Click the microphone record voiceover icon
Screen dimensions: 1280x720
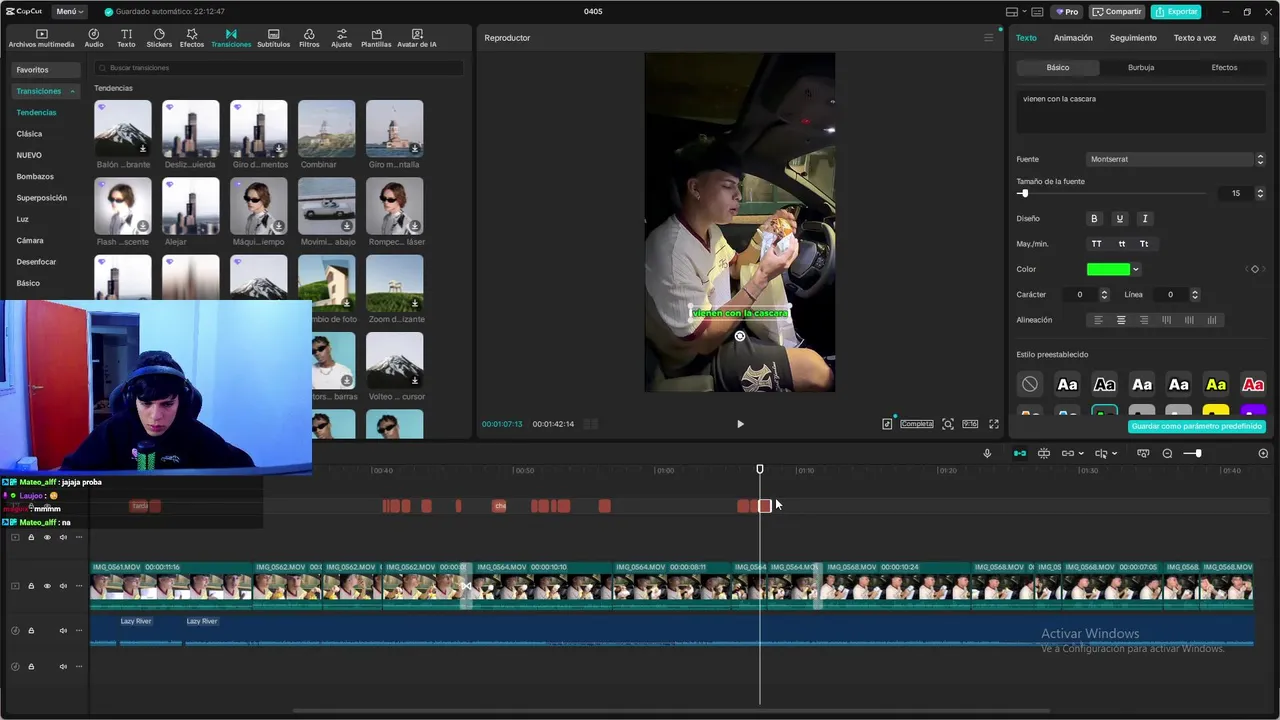click(x=987, y=453)
